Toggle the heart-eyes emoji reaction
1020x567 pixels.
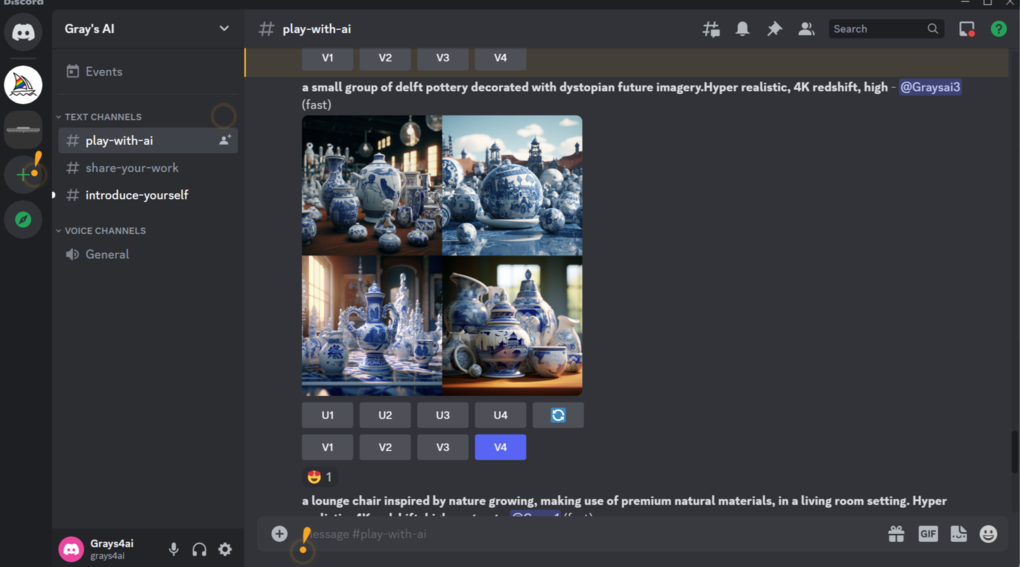pyautogui.click(x=320, y=477)
